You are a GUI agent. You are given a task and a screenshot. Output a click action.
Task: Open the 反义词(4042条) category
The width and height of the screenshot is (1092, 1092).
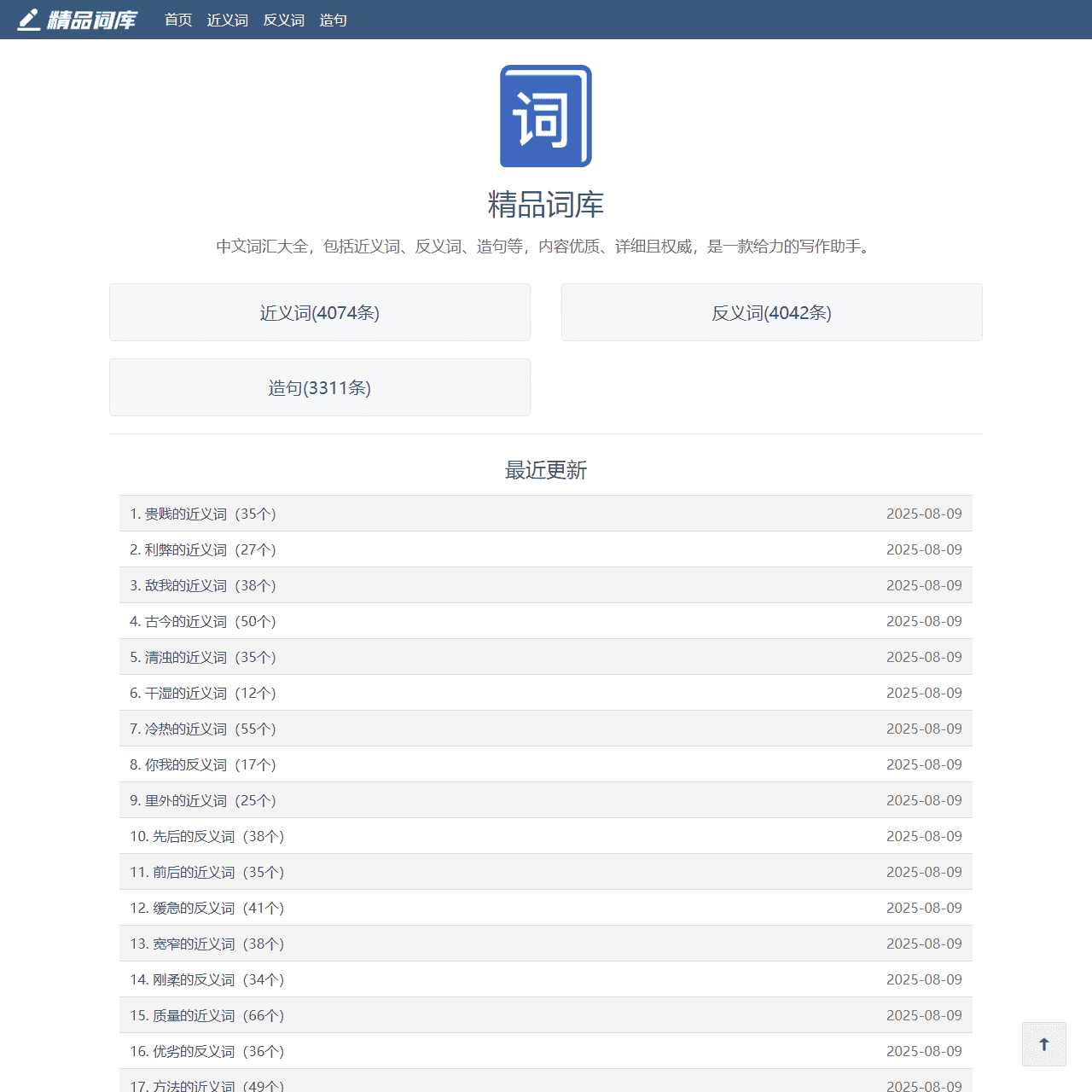(x=770, y=312)
